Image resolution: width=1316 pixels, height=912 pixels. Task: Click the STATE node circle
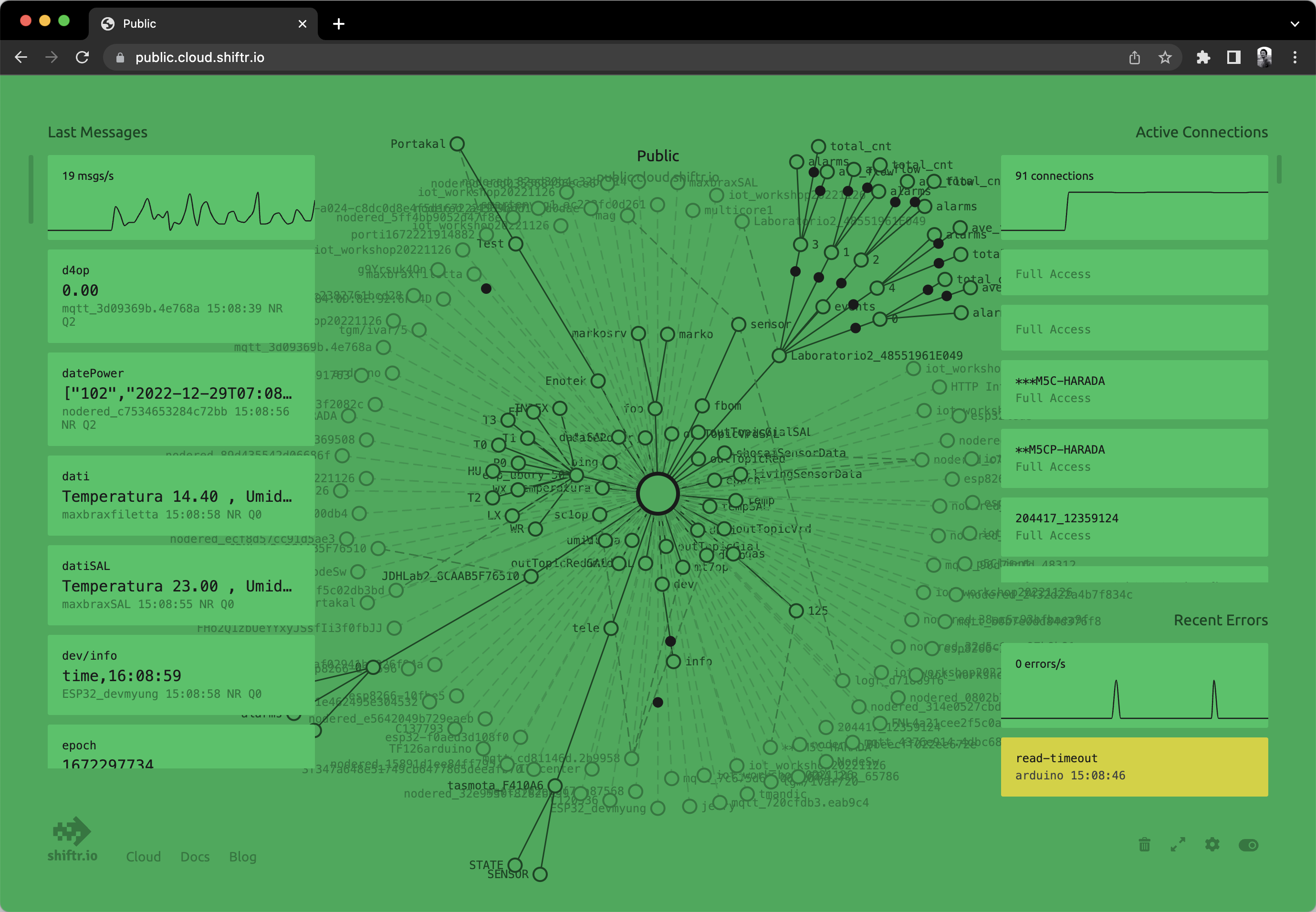pos(515,865)
